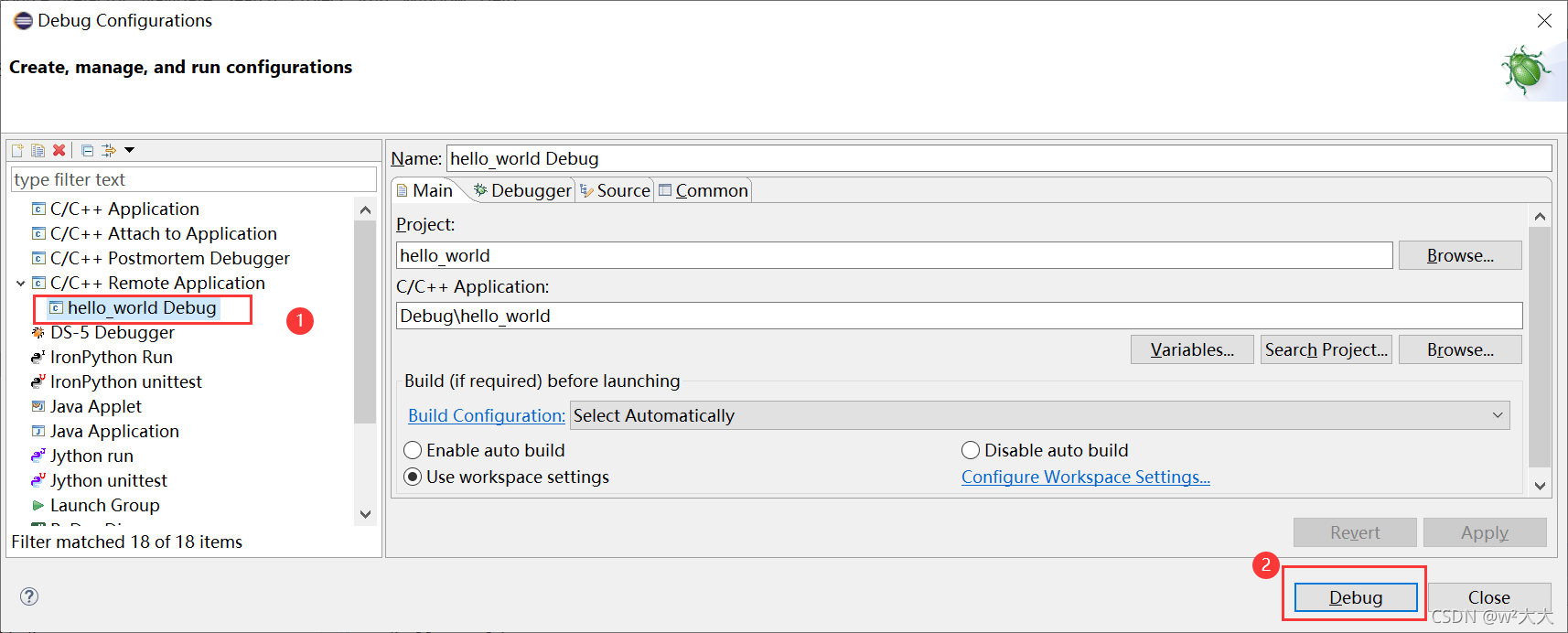Open the Source tab
The image size is (1568, 633).
click(616, 190)
